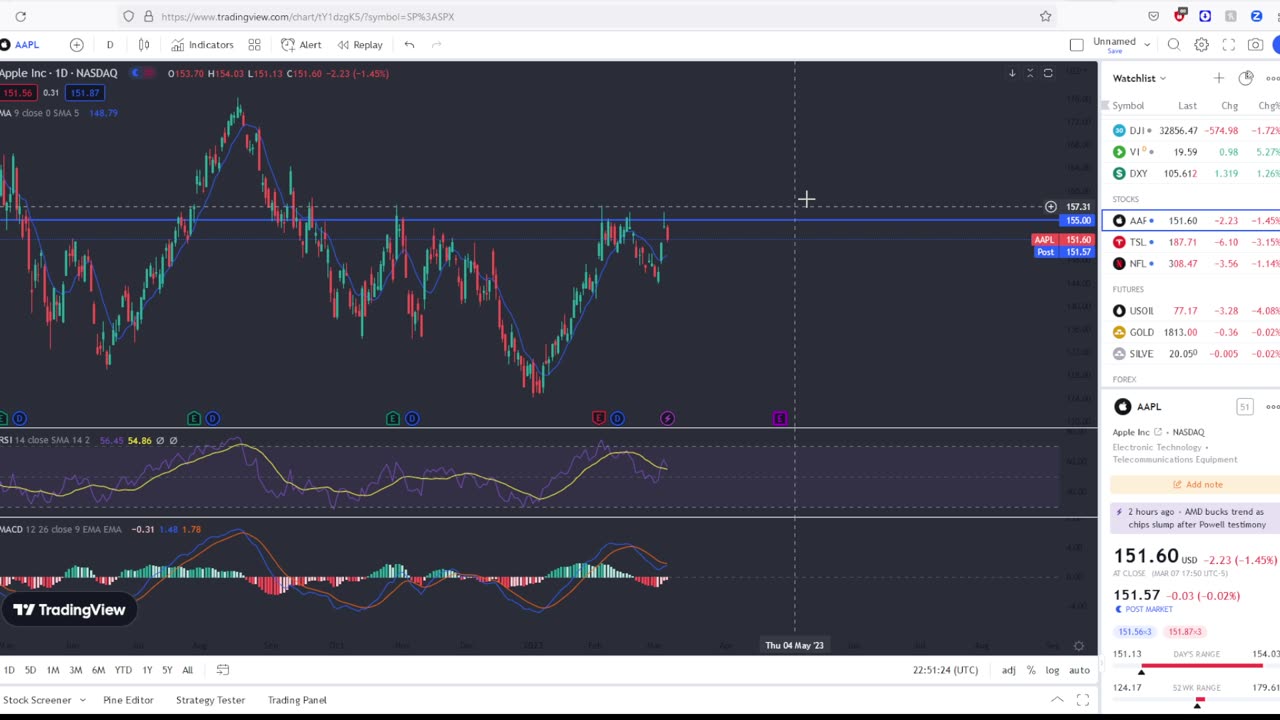The image size is (1280, 720).
Task: Open go-to-date calendar icon
Action: 223,670
